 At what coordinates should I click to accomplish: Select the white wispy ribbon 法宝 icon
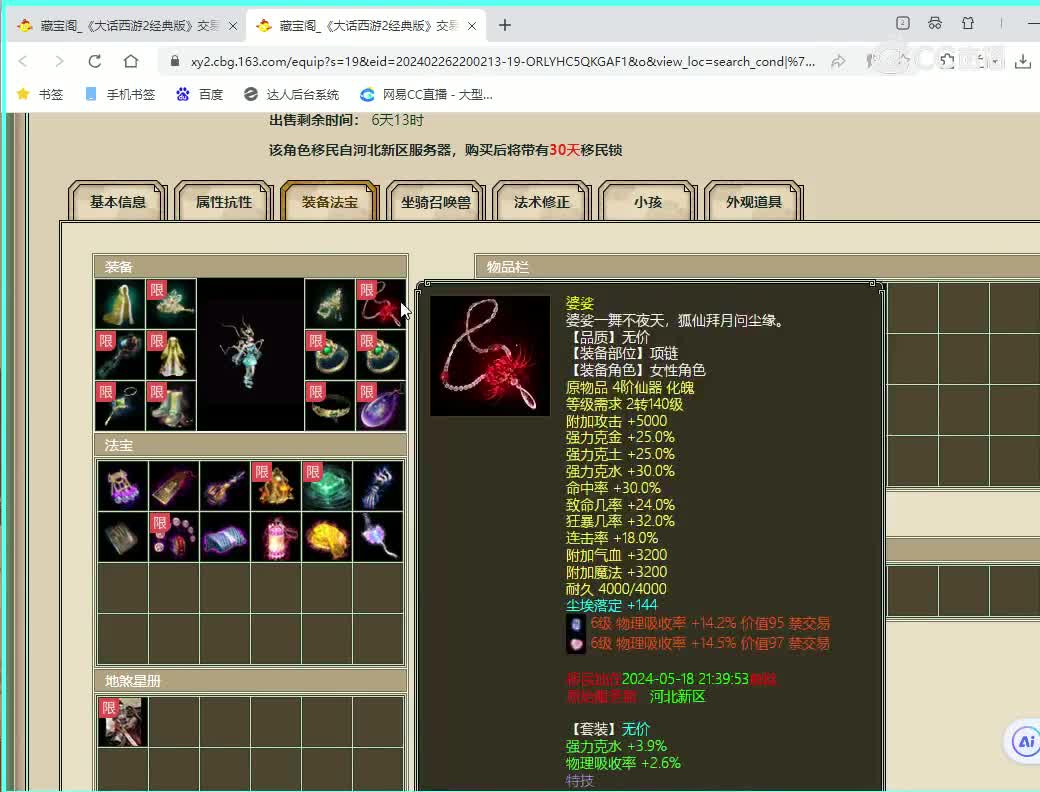(378, 486)
